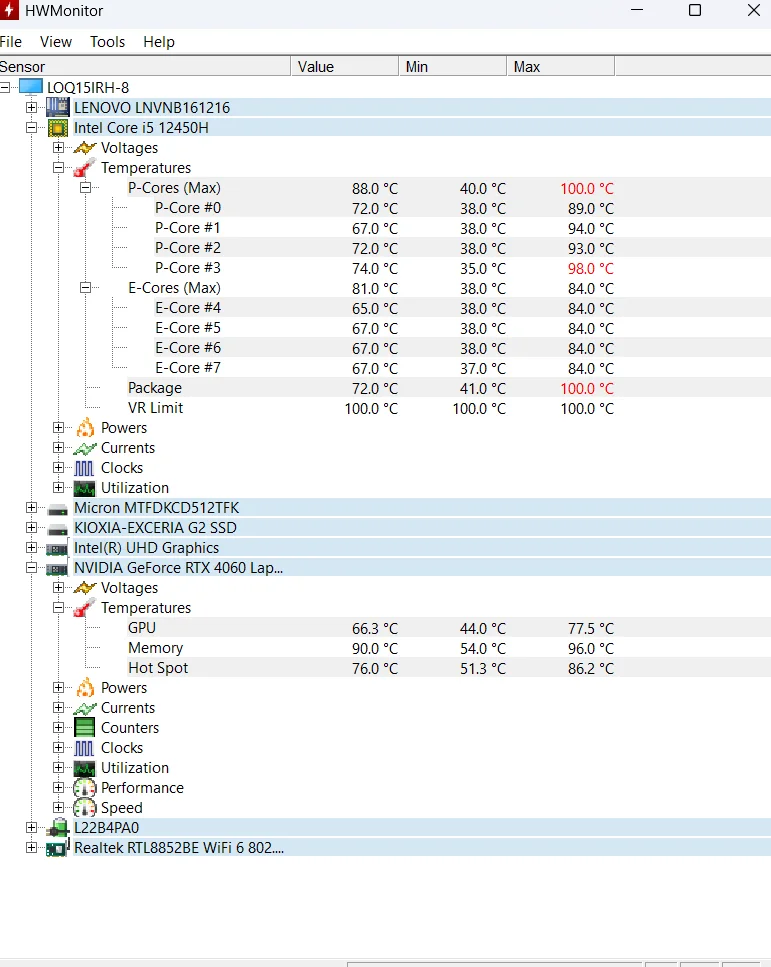Click the P-Cores (Max) 100.0 °C max value
771x967 pixels.
point(587,188)
